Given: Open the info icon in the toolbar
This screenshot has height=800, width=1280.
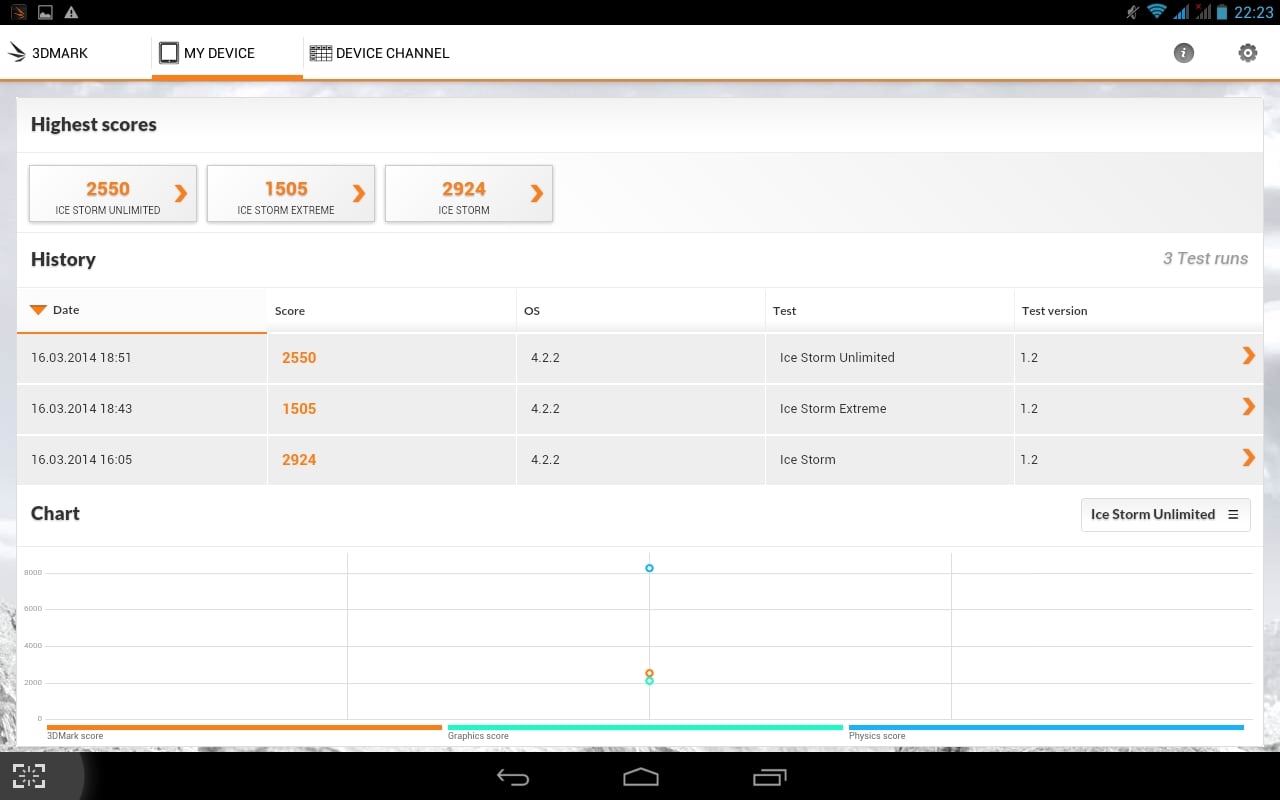Looking at the screenshot, I should tap(1184, 53).
